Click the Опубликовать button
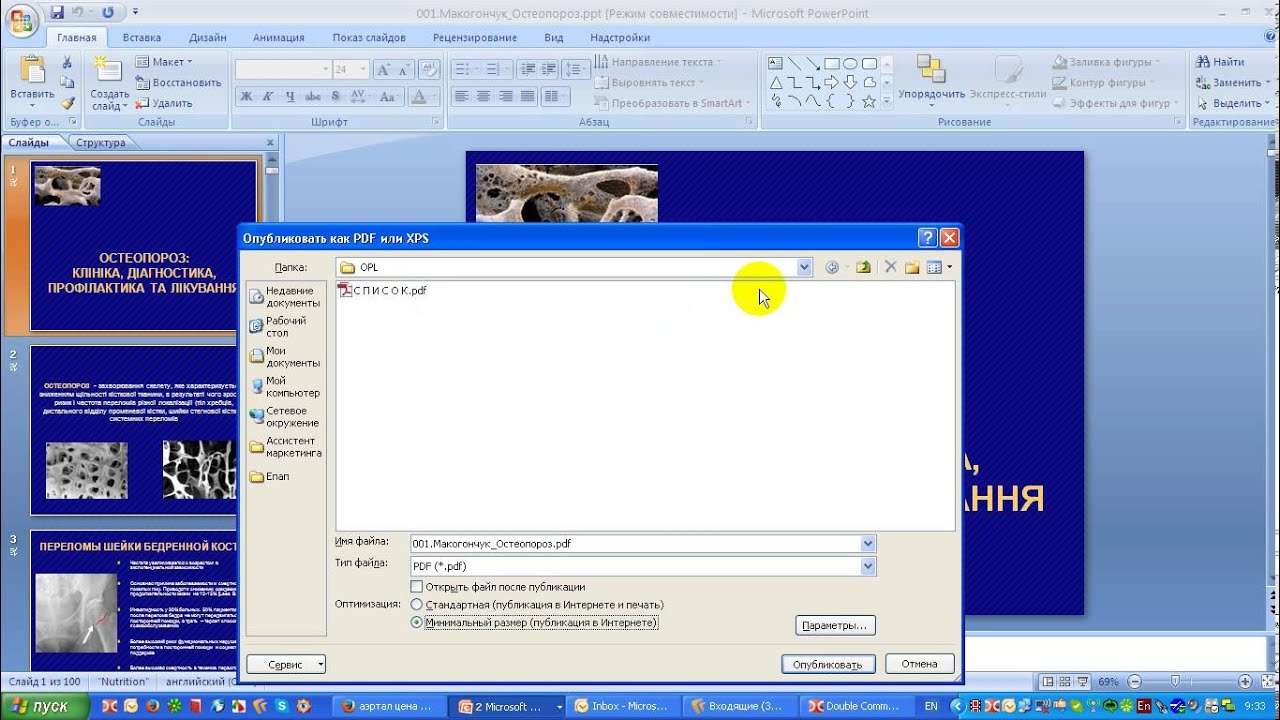This screenshot has height=720, width=1280. [827, 664]
